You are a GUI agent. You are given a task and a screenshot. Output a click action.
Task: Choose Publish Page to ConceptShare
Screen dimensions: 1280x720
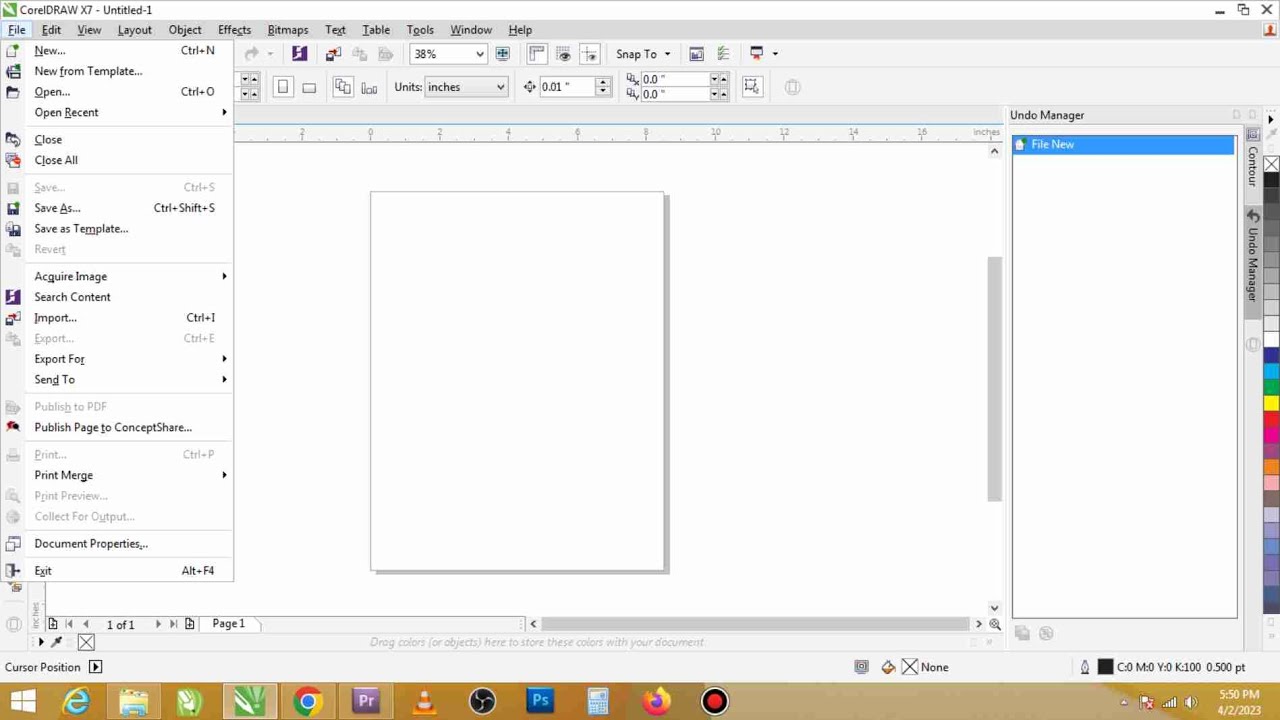(x=117, y=427)
